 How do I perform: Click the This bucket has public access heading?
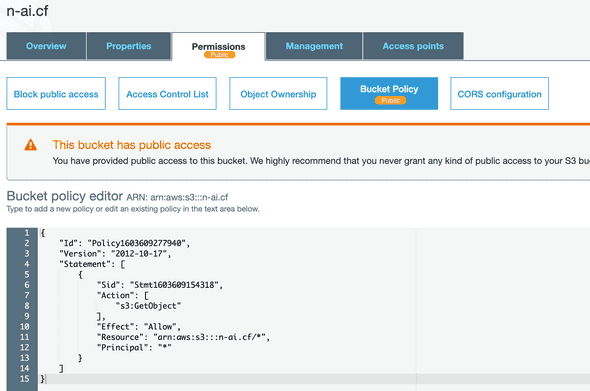132,145
